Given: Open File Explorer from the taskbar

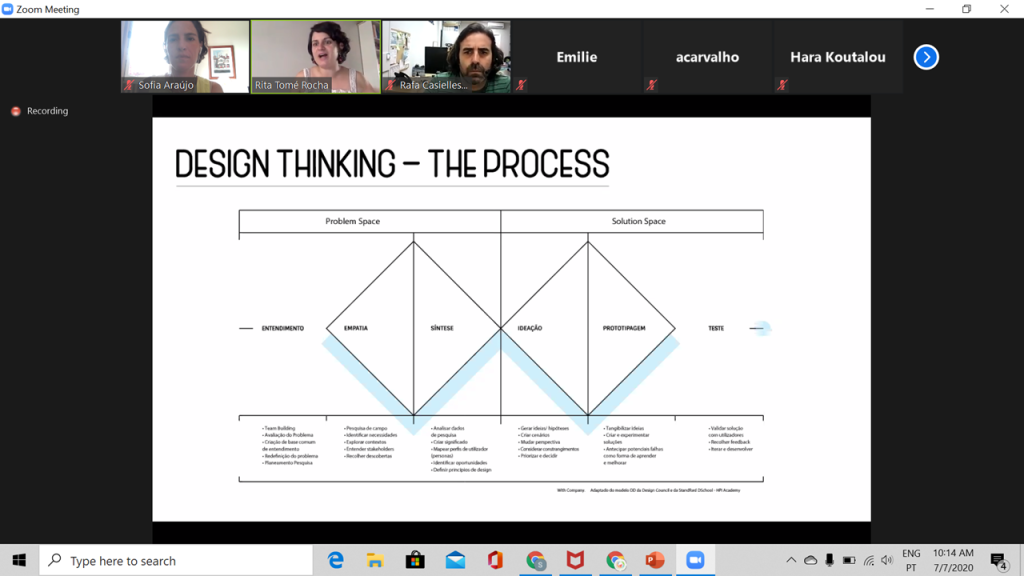Looking at the screenshot, I should [x=375, y=560].
